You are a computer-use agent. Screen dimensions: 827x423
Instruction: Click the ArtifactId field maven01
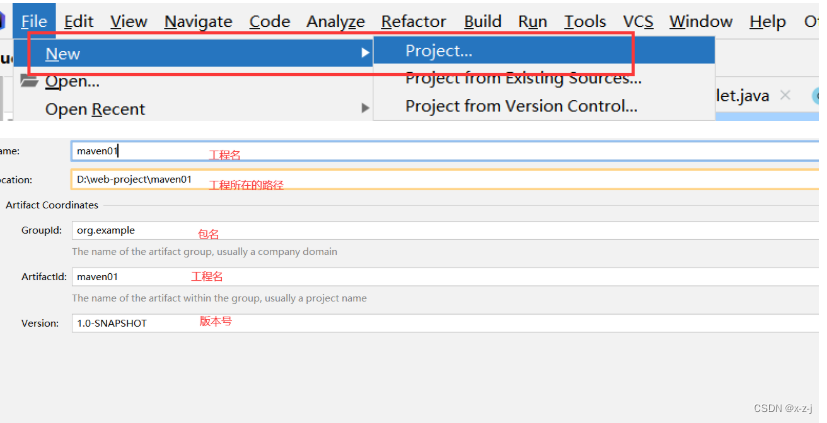[x=445, y=276]
